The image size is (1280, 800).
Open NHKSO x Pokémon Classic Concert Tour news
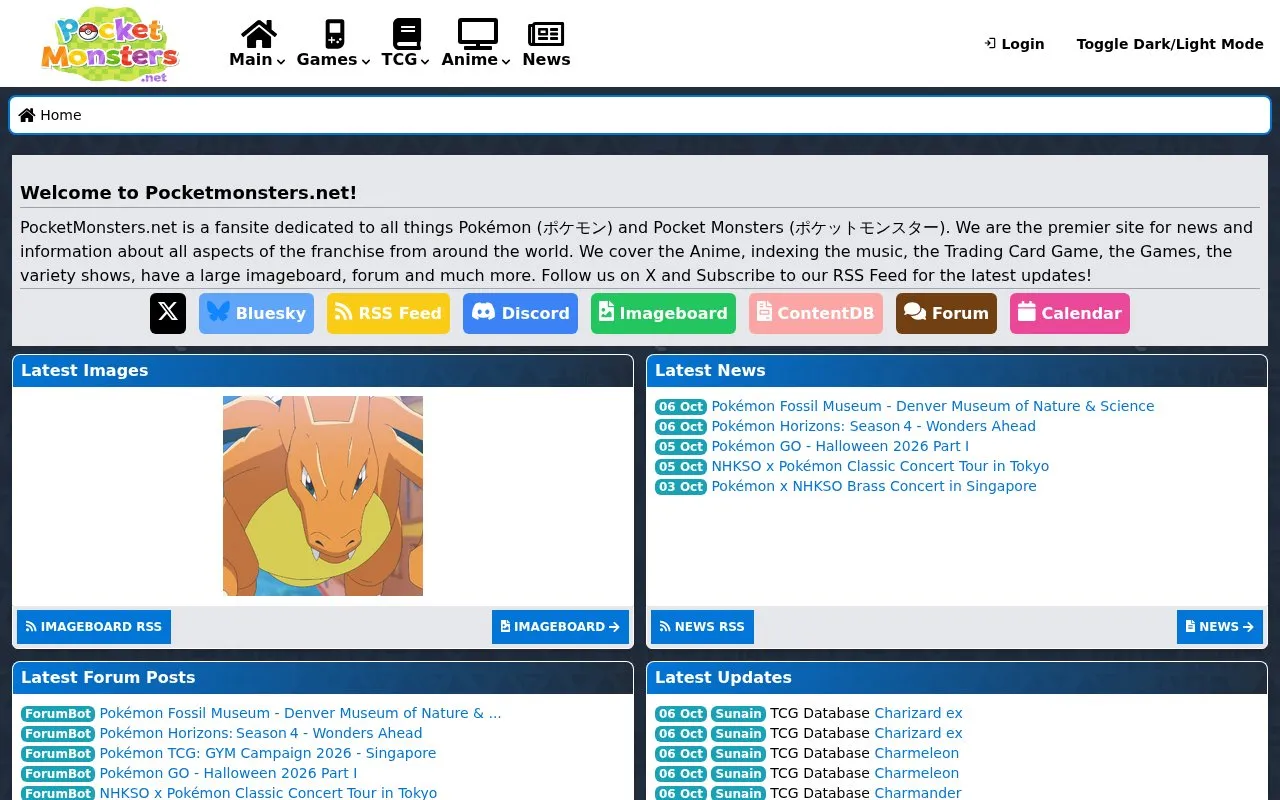(880, 466)
